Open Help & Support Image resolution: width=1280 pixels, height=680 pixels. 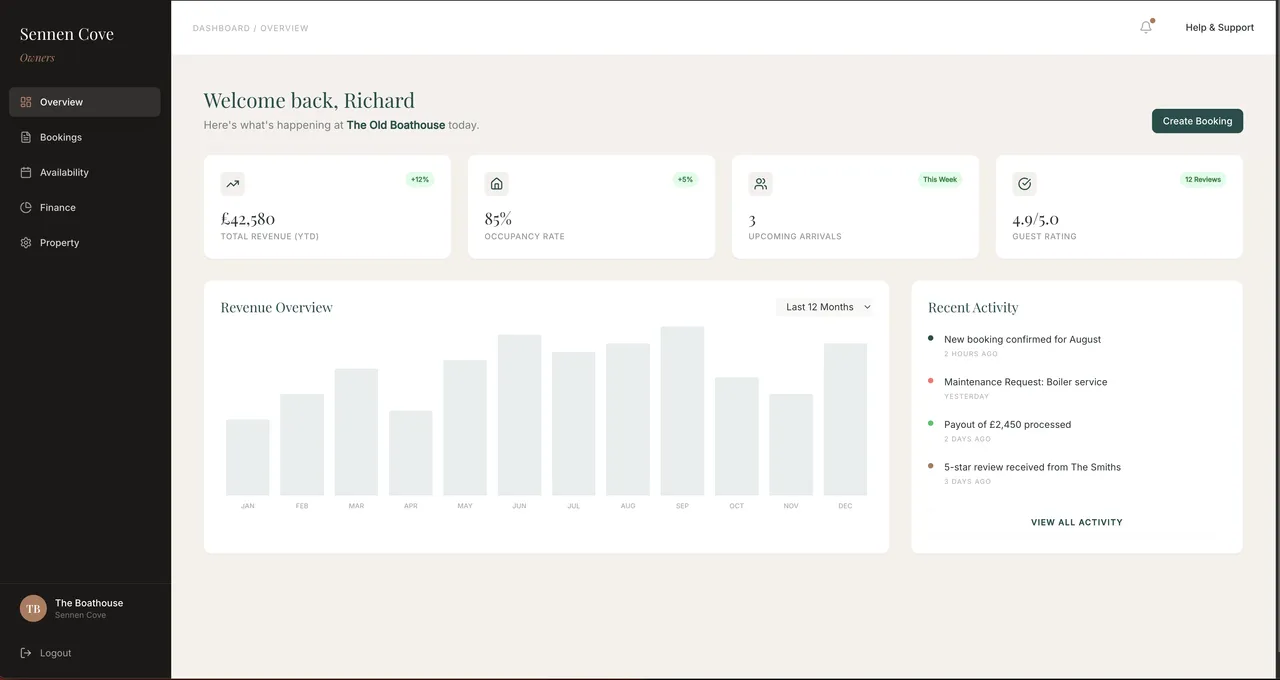coord(1219,27)
